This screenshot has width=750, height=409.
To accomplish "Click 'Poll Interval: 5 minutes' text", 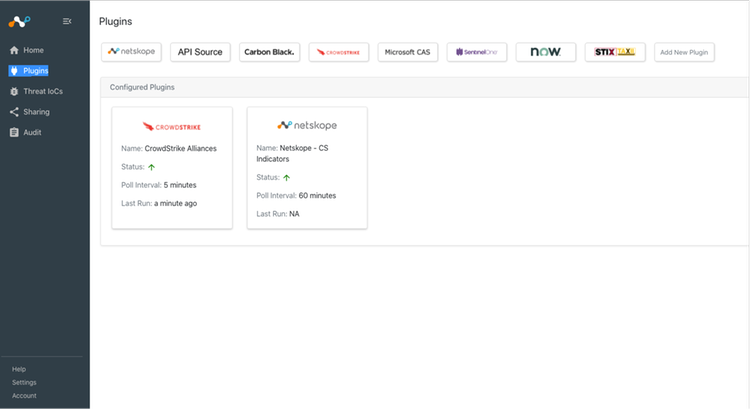I will pyautogui.click(x=159, y=185).
